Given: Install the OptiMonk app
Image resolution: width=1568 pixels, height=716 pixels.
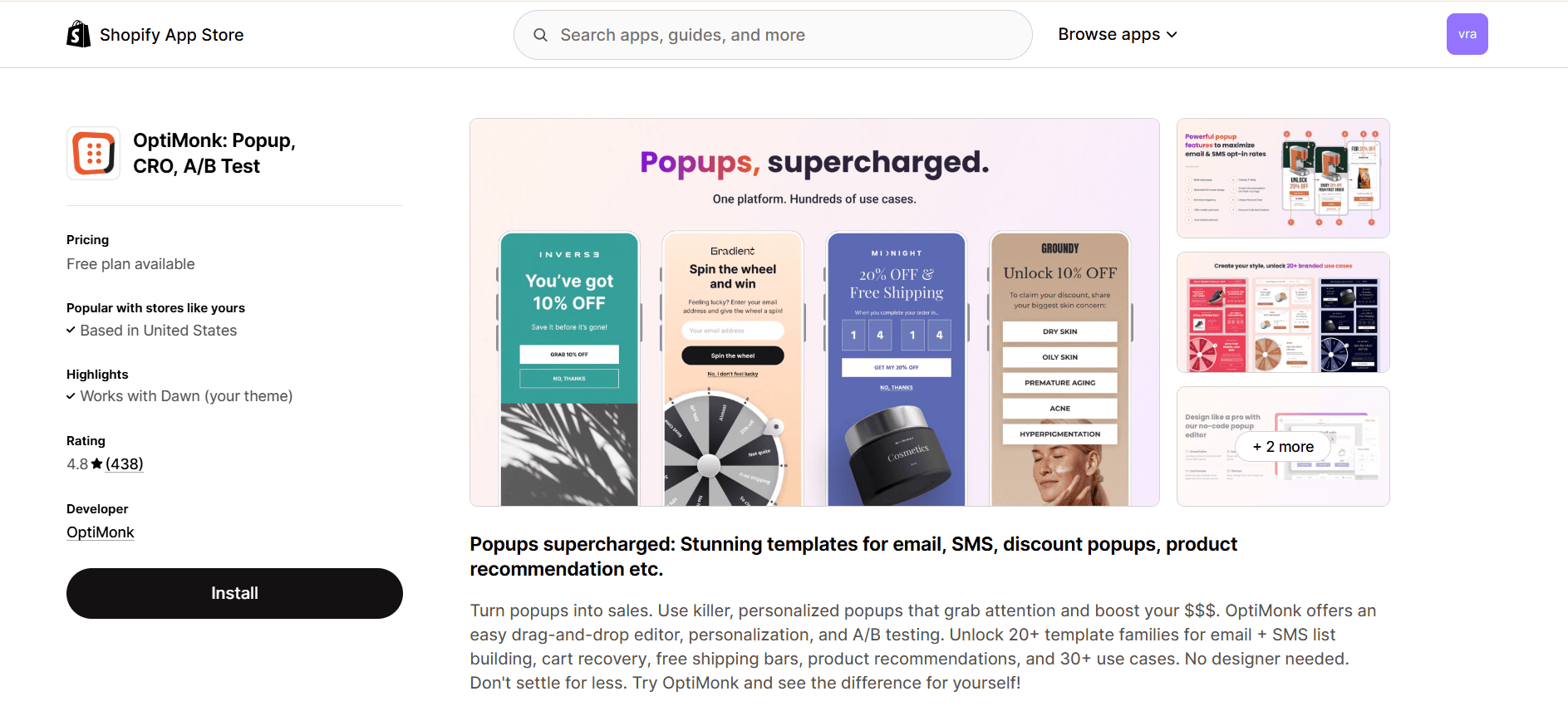Looking at the screenshot, I should coord(234,593).
